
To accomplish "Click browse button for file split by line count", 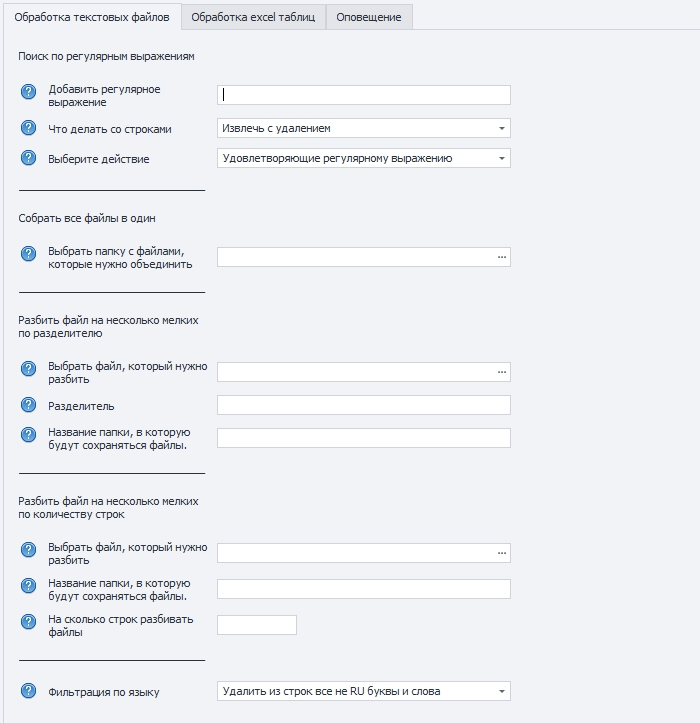I will coord(502,553).
